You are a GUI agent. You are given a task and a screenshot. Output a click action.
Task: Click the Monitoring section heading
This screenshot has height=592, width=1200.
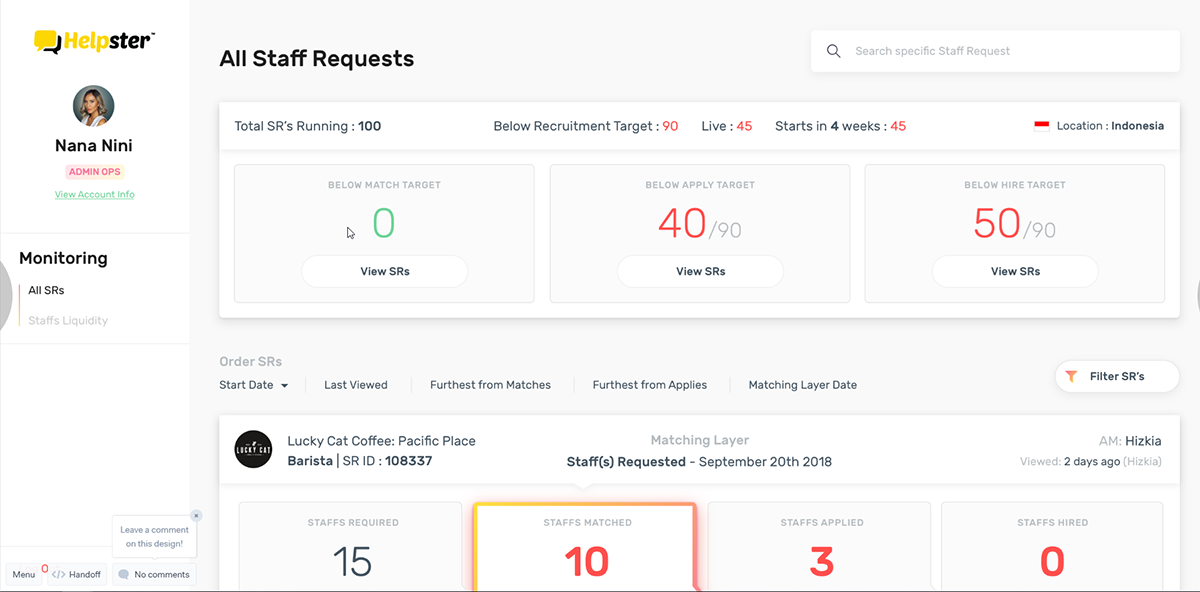(63, 258)
